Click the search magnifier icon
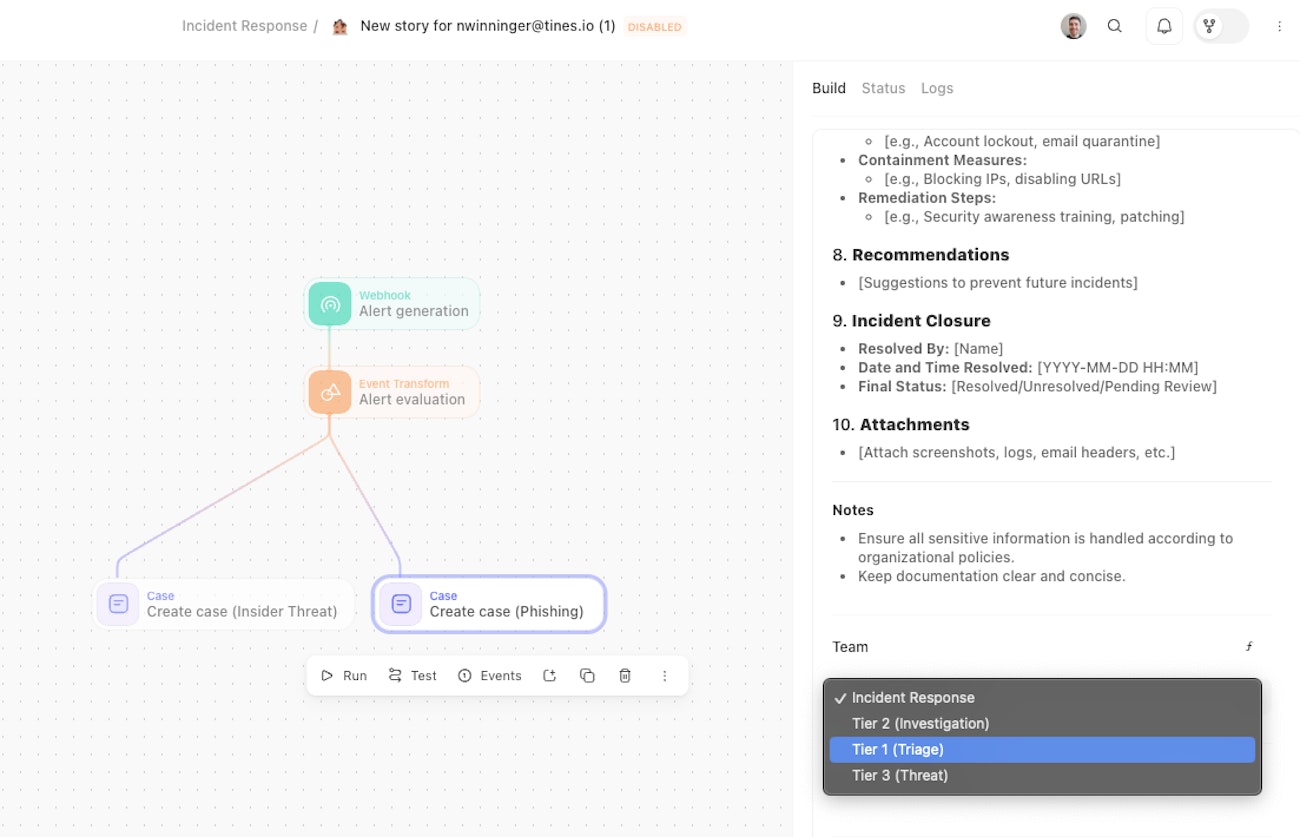 click(x=1115, y=27)
